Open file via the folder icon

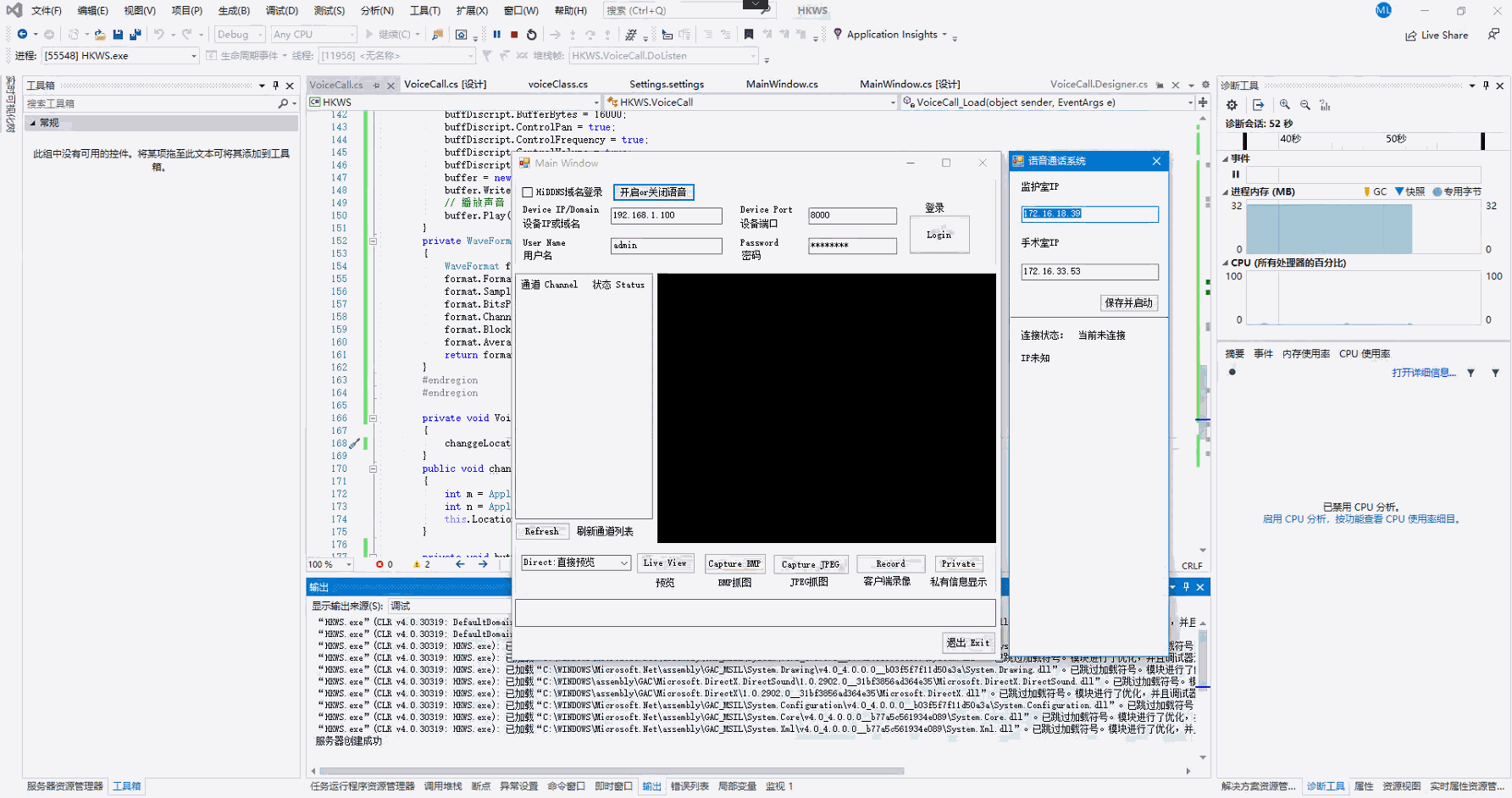[100, 35]
